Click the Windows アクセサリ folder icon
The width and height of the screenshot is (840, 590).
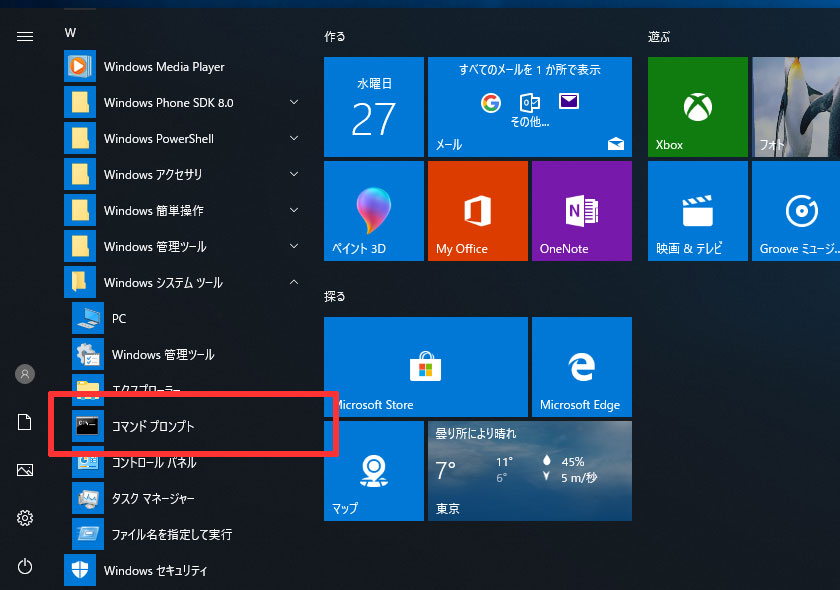(x=80, y=174)
